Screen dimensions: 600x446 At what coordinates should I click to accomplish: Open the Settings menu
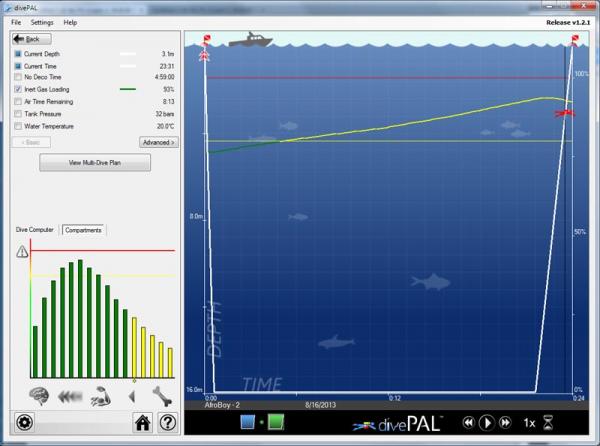coord(42,22)
